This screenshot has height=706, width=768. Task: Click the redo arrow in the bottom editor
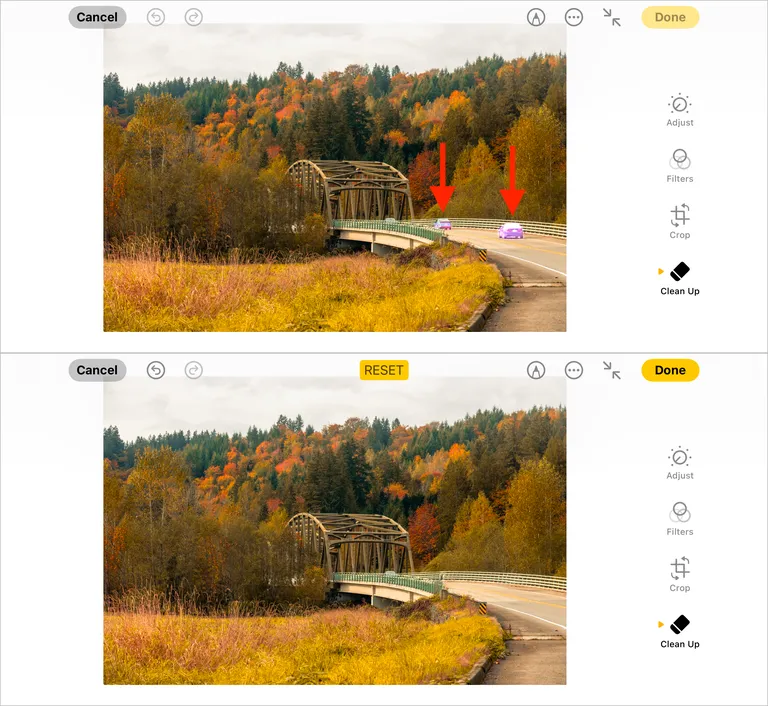(193, 370)
